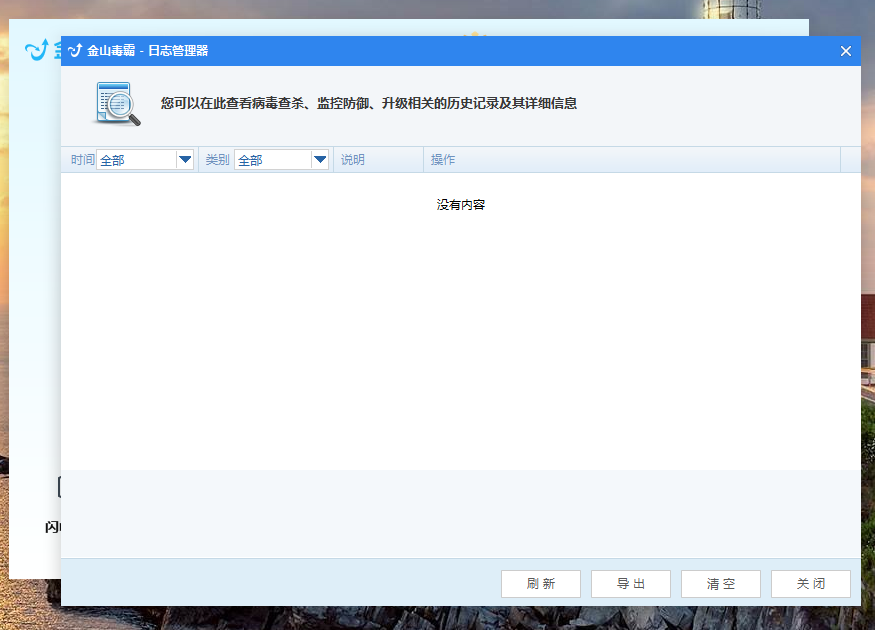The height and width of the screenshot is (630, 875).
Task: Clear the logs with the 清空 button
Action: [x=720, y=584]
